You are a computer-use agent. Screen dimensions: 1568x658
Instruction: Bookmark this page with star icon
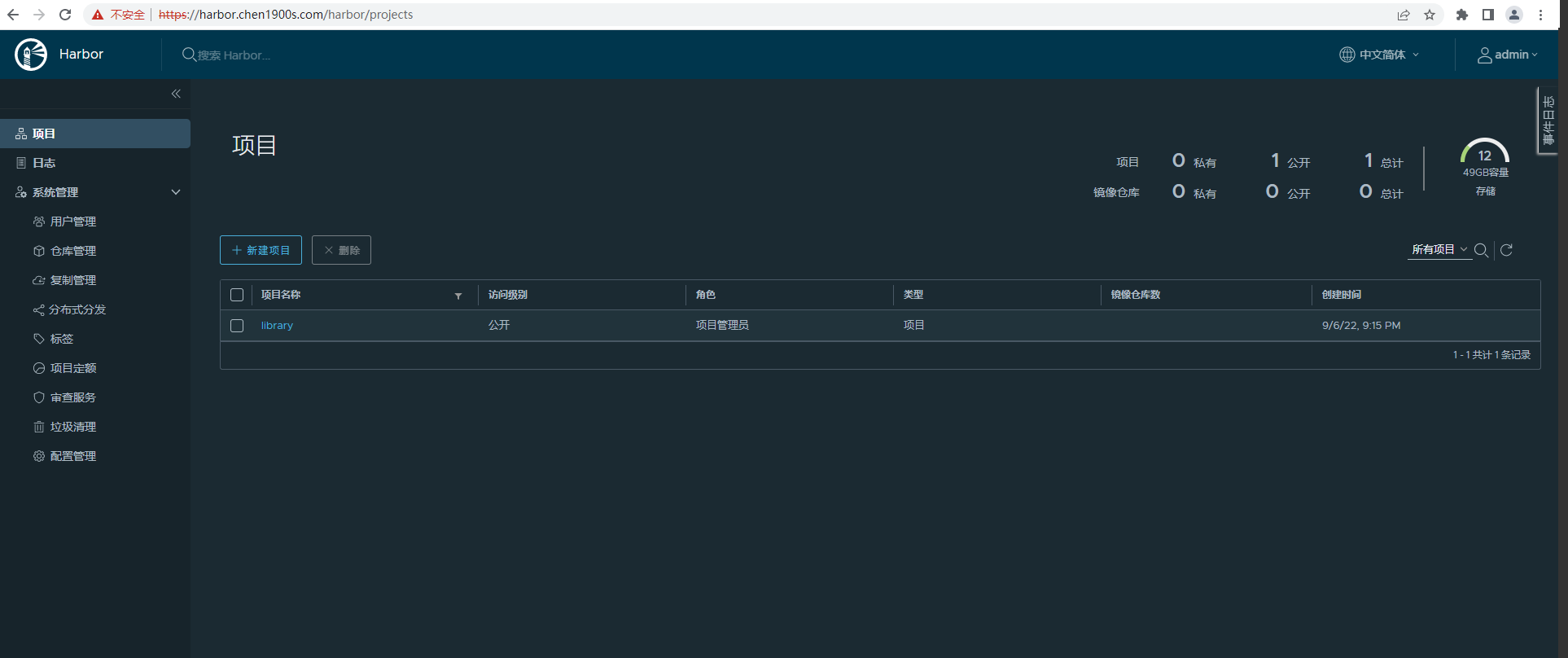(1430, 15)
